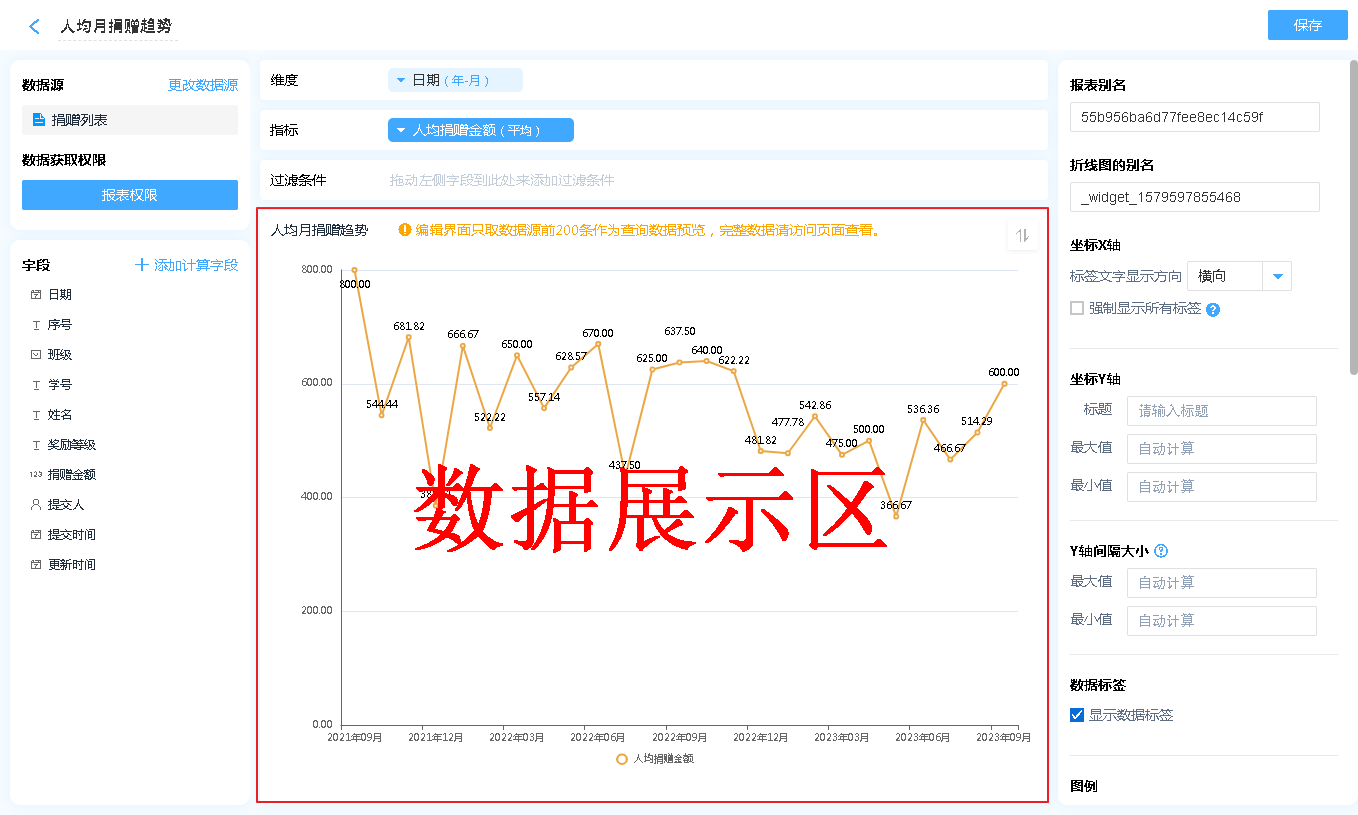Viewport: 1358px width, 815px height.
Task: Click the person icon beside 提交人 field
Action: pos(36,505)
